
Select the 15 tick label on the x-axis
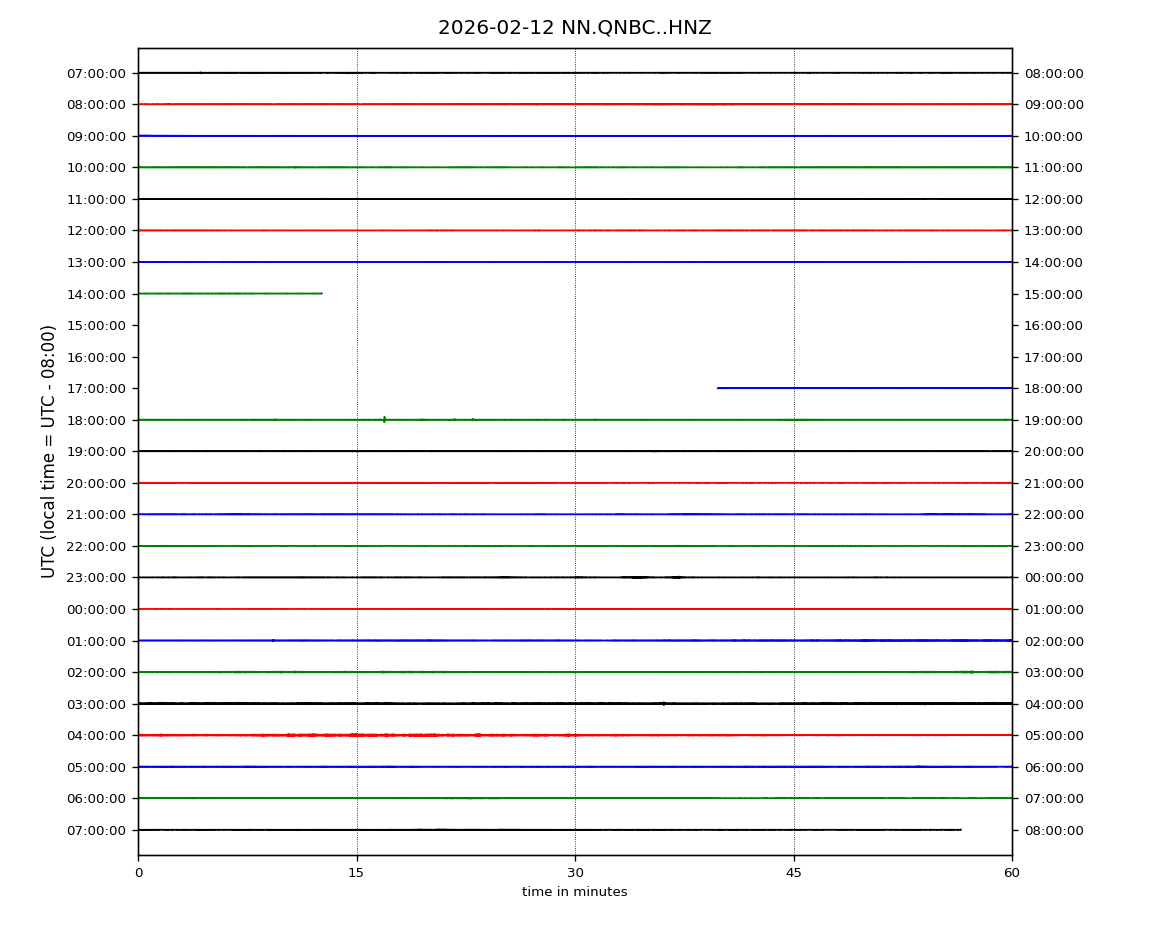[356, 873]
